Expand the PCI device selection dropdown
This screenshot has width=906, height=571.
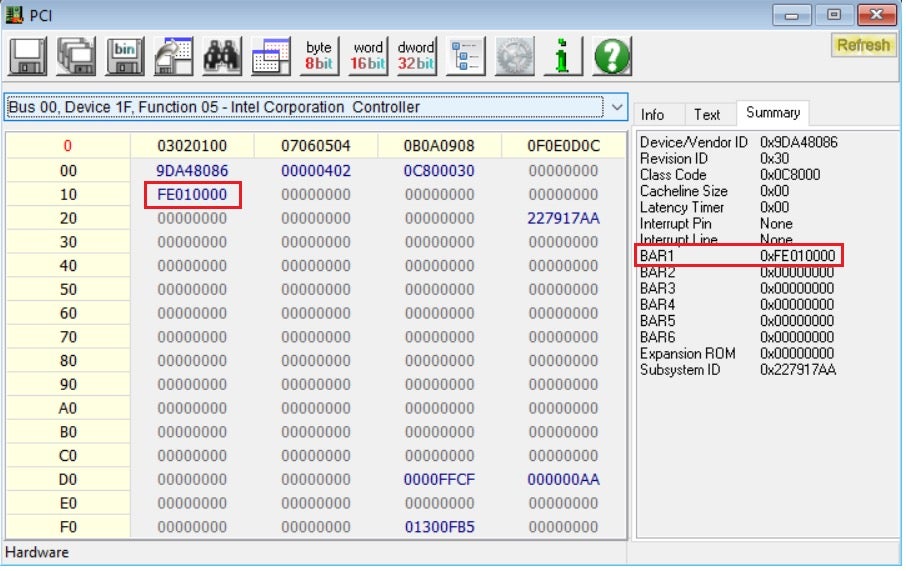click(616, 107)
